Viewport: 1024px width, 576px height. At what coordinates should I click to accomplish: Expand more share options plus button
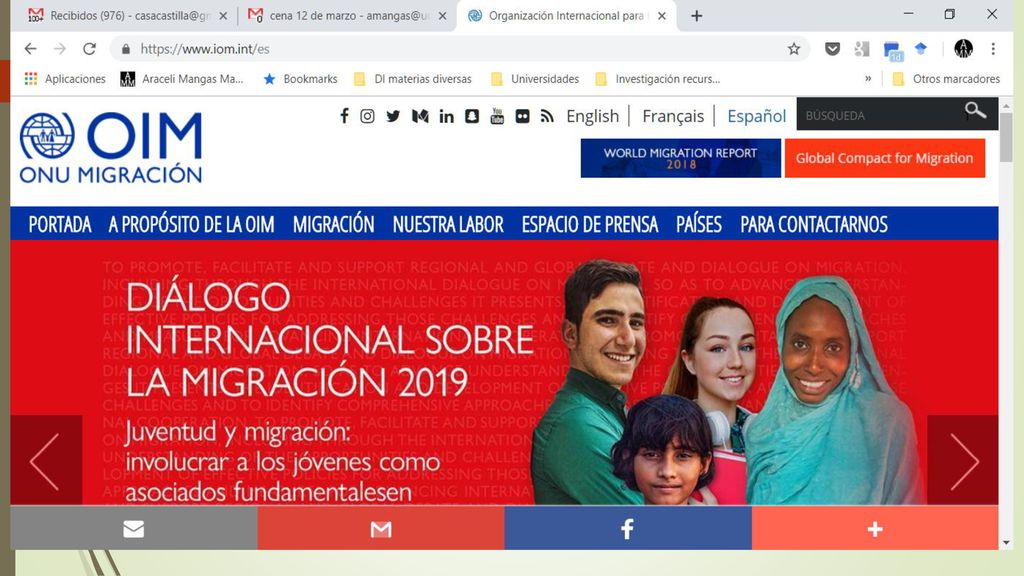[x=875, y=528]
